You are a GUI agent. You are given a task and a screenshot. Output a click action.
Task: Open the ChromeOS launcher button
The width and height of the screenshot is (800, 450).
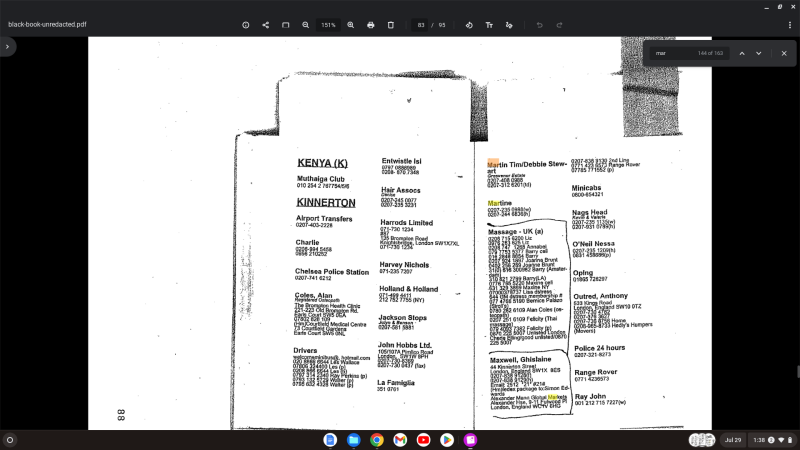pyautogui.click(x=10, y=440)
